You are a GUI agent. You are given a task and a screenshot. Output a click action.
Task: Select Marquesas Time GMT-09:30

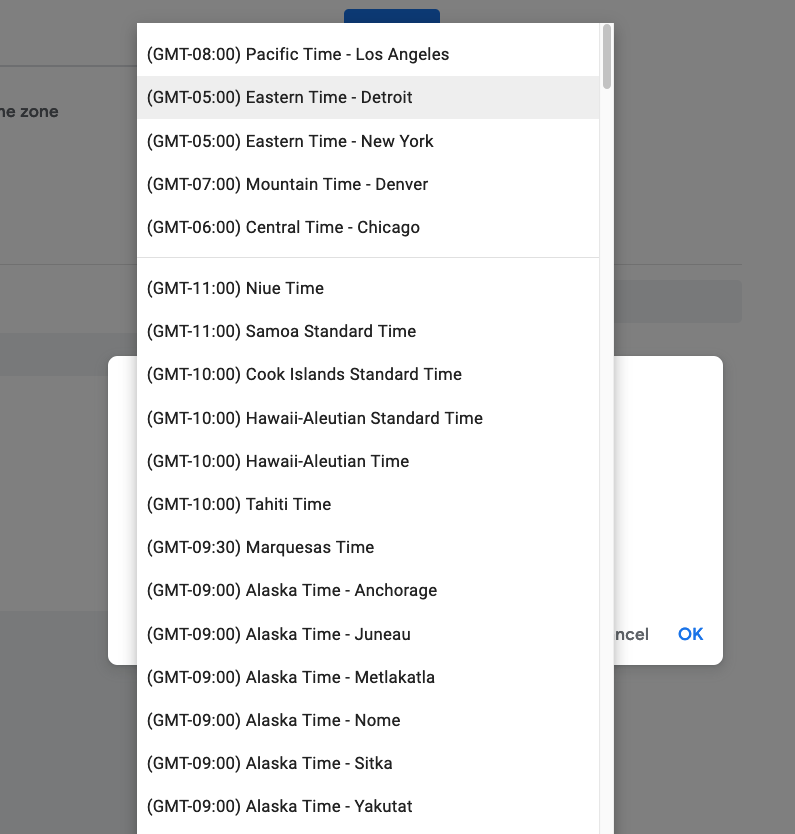pyautogui.click(x=260, y=547)
